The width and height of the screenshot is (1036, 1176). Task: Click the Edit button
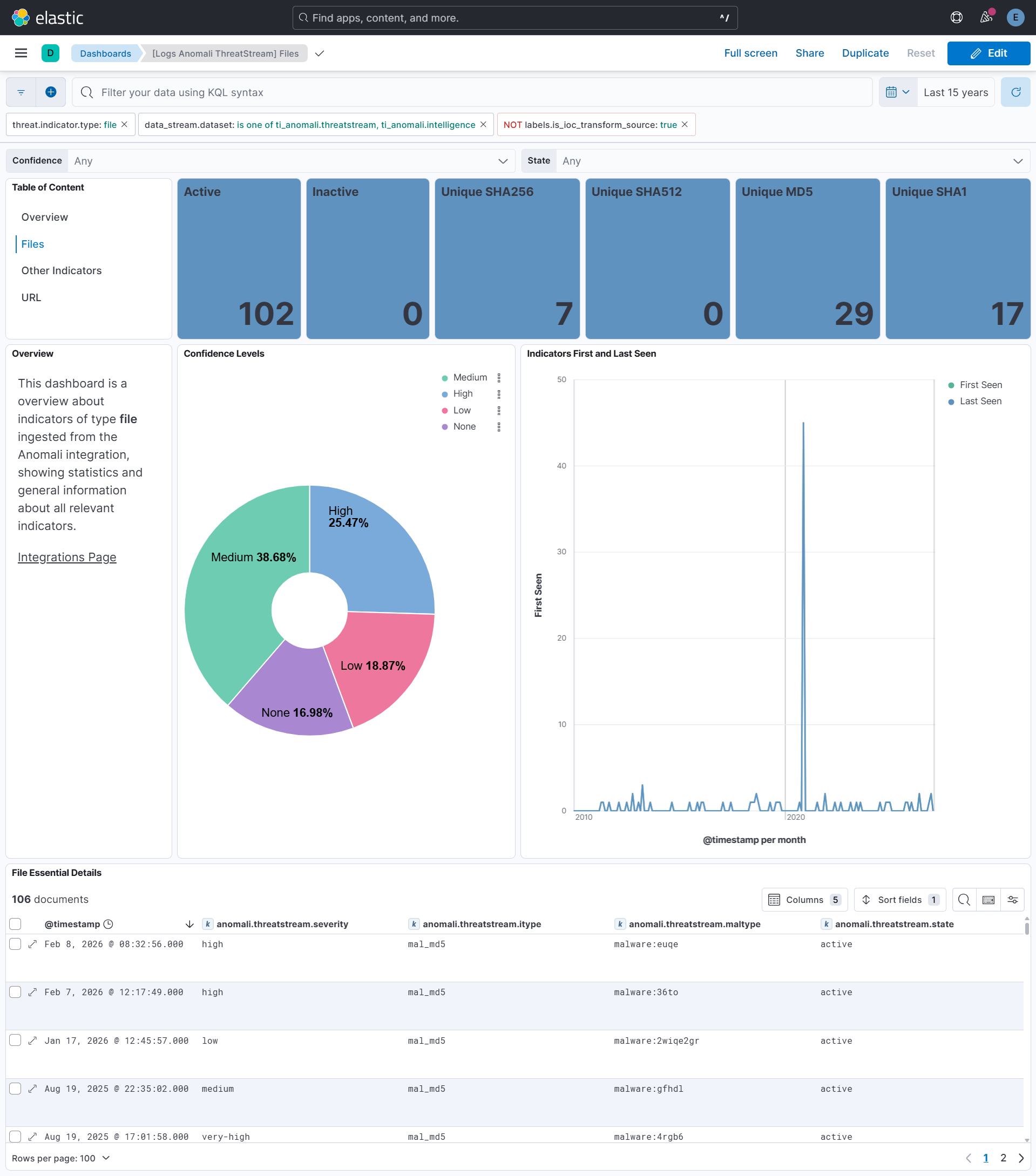pyautogui.click(x=989, y=53)
